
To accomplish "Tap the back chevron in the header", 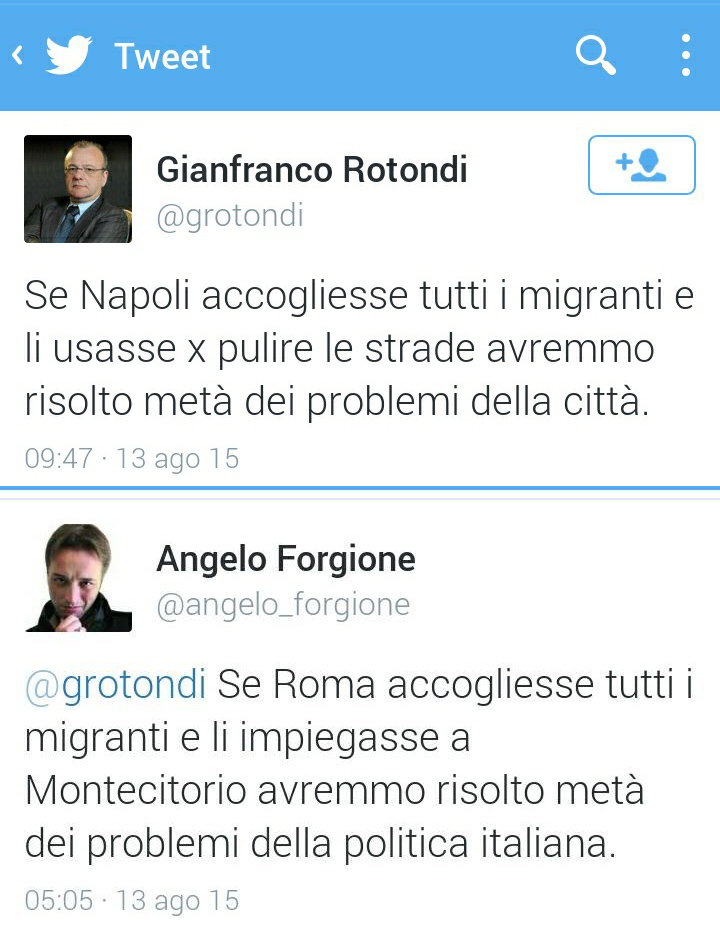I will coord(17,55).
